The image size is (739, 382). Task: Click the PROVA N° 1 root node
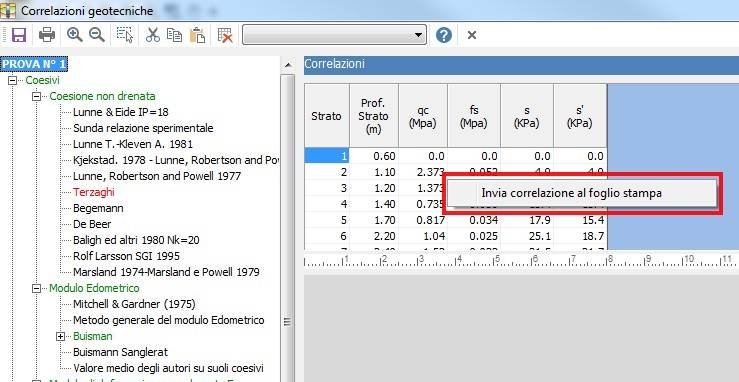click(x=34, y=64)
